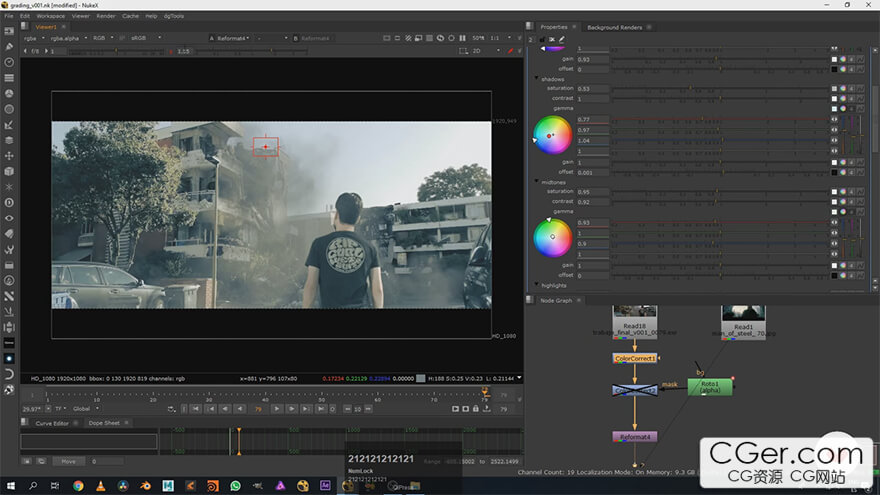This screenshot has height=495, width=880.
Task: Click the viewer refresh icon in toolbar
Action: click(441, 38)
